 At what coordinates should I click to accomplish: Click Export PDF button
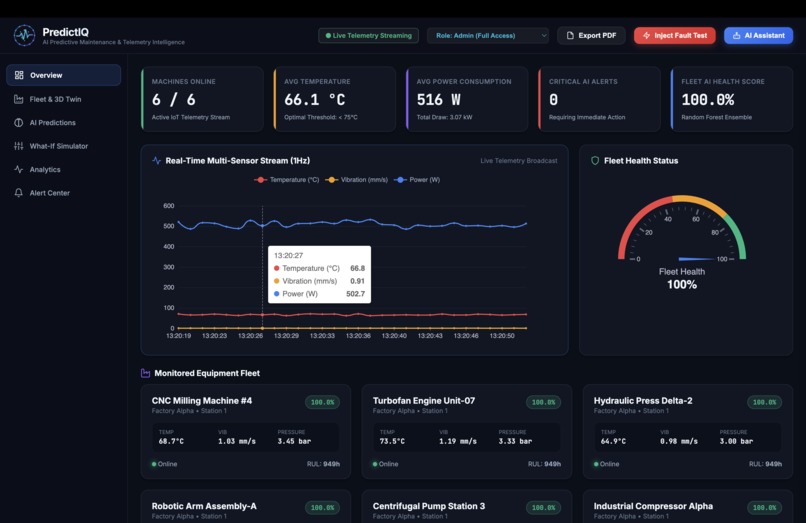[x=591, y=35]
